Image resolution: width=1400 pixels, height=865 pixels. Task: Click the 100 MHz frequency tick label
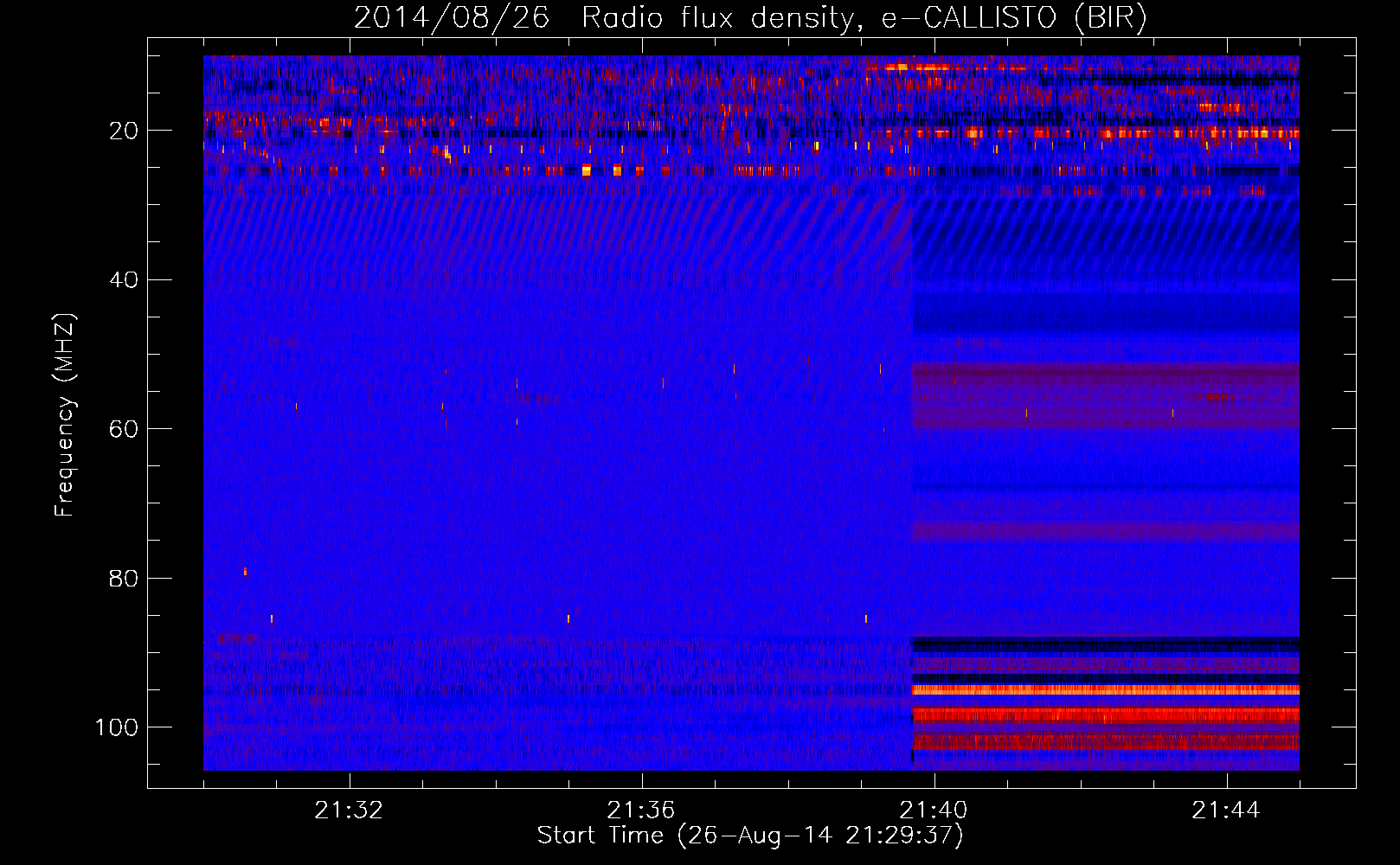[x=117, y=727]
